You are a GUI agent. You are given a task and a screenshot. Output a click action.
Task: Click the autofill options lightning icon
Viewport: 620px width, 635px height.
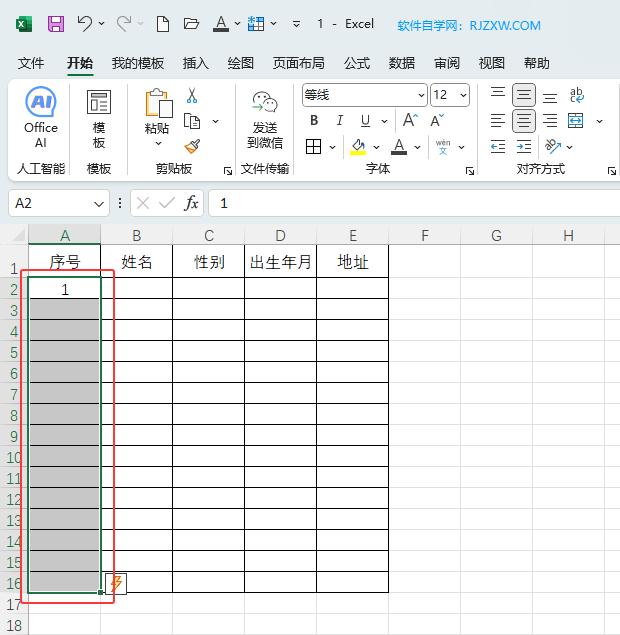[116, 584]
